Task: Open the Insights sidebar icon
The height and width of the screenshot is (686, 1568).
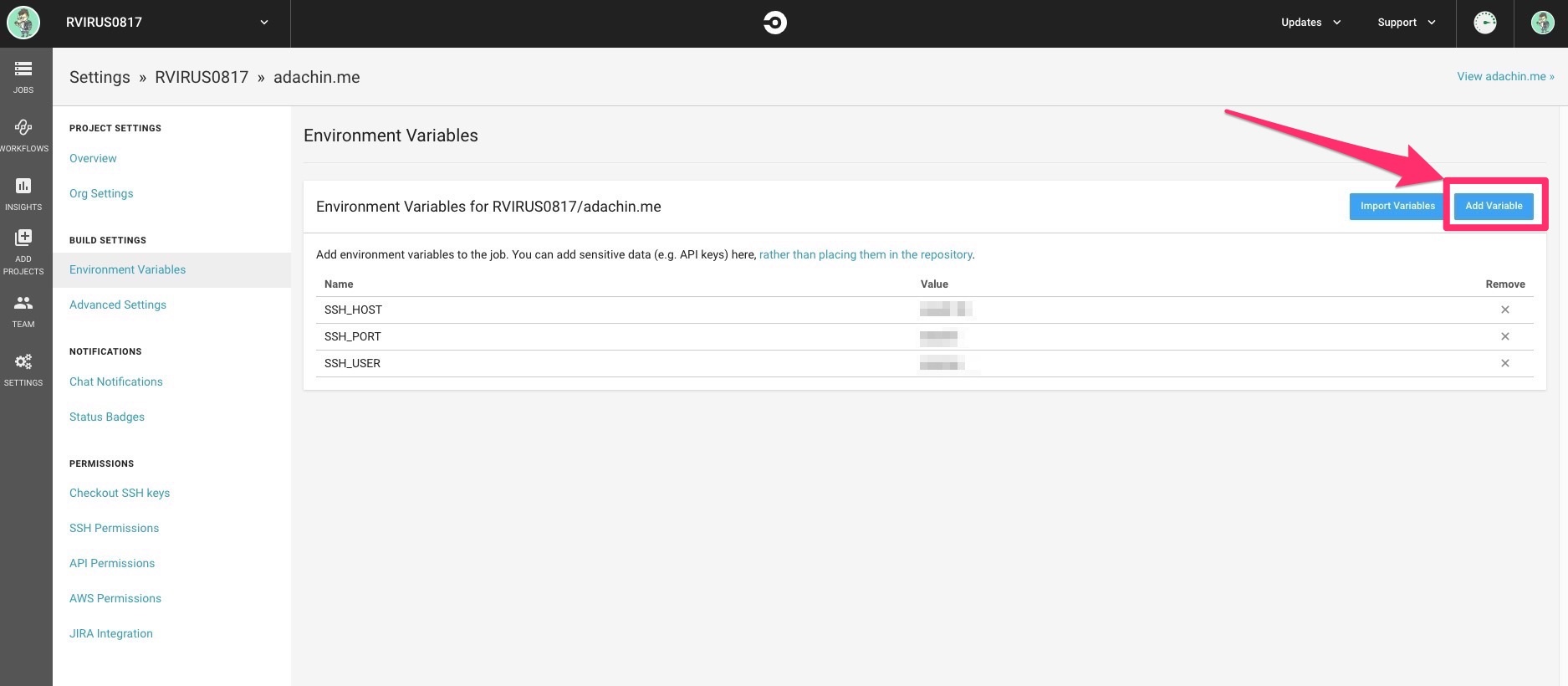Action: pos(23,193)
